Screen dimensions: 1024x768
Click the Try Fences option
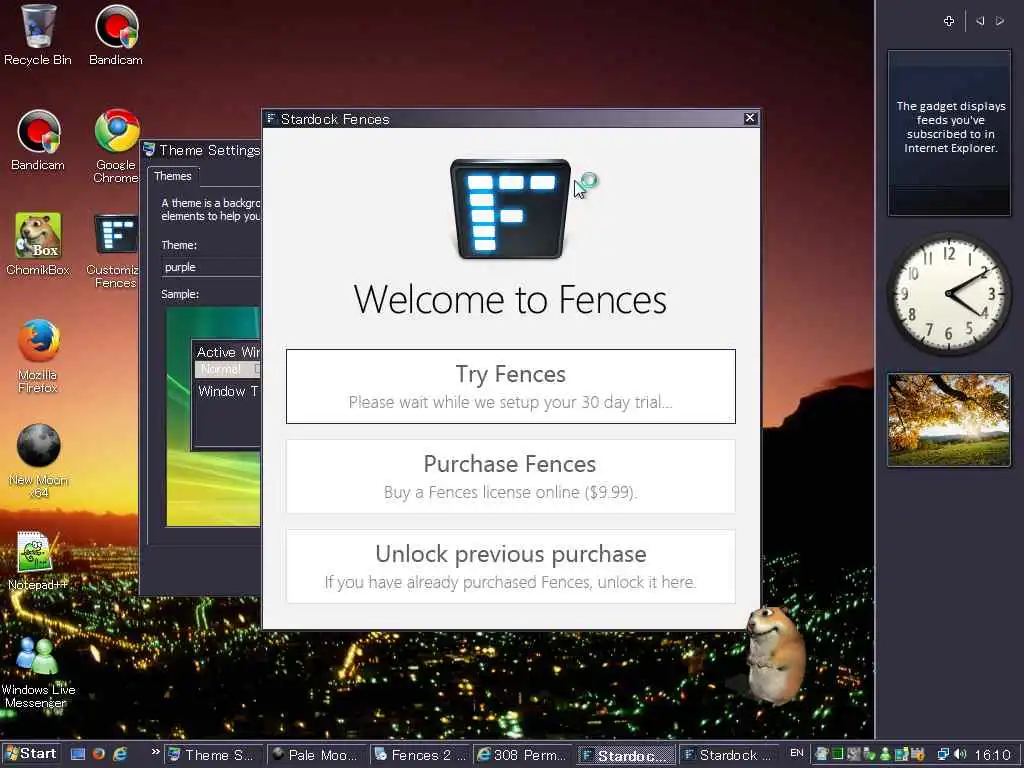point(511,387)
